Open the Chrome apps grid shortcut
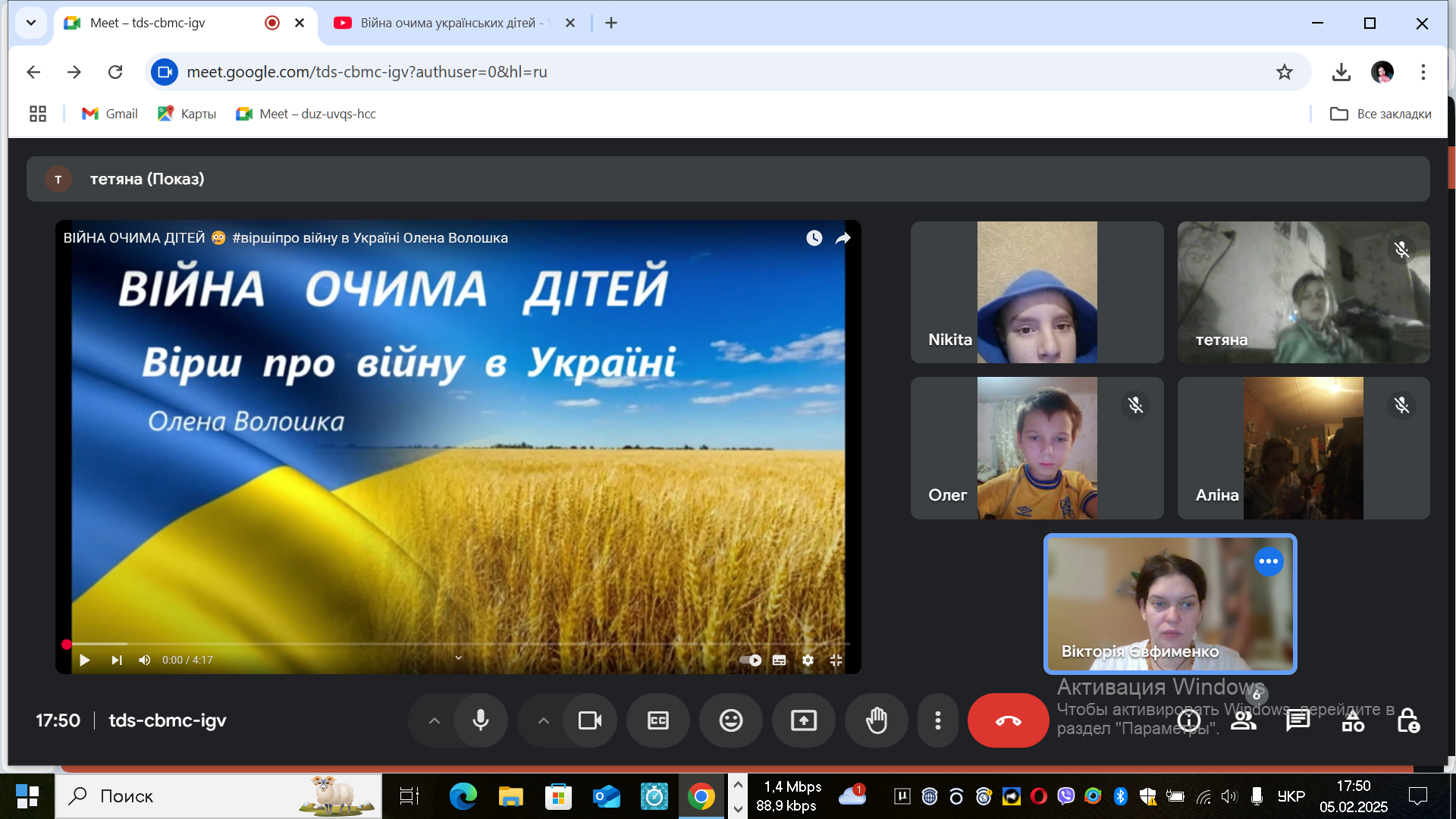Viewport: 1456px width, 819px height. pyautogui.click(x=38, y=114)
